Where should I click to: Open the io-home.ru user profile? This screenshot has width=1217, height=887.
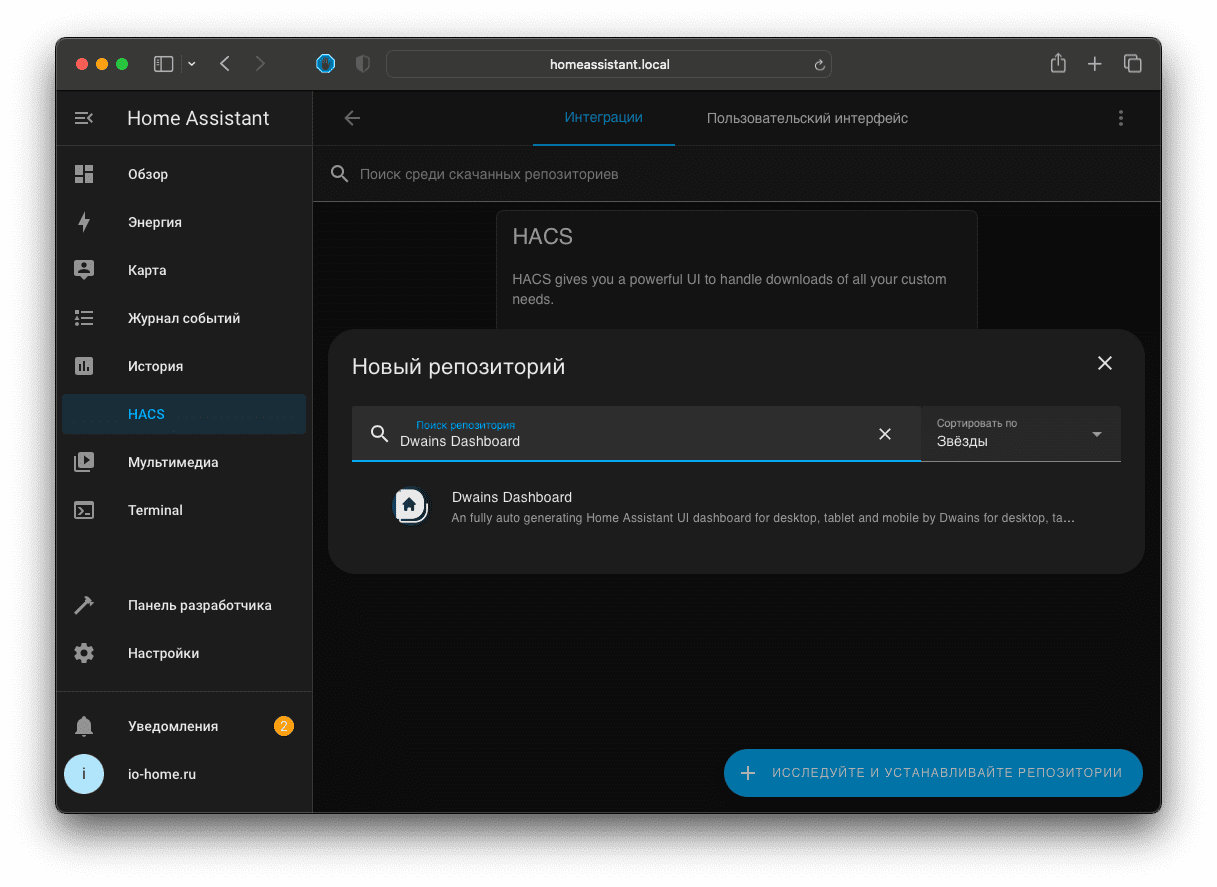pyautogui.click(x=161, y=774)
